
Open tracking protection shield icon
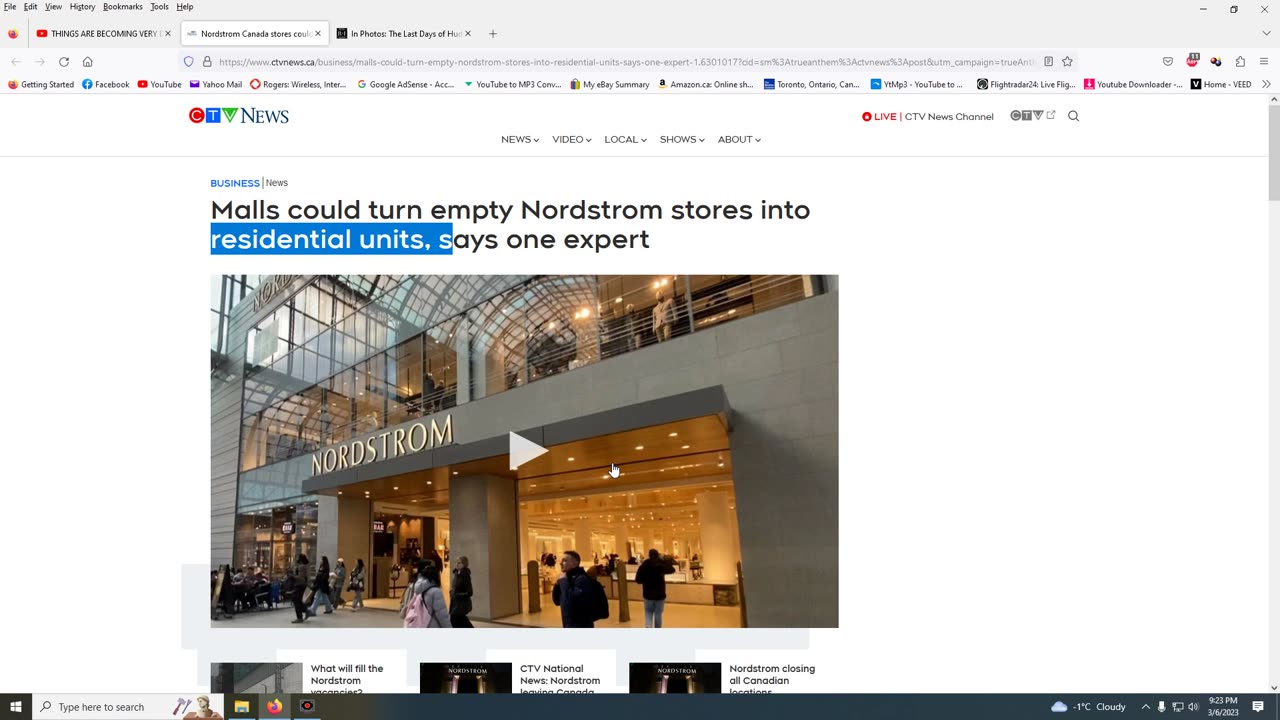(188, 61)
